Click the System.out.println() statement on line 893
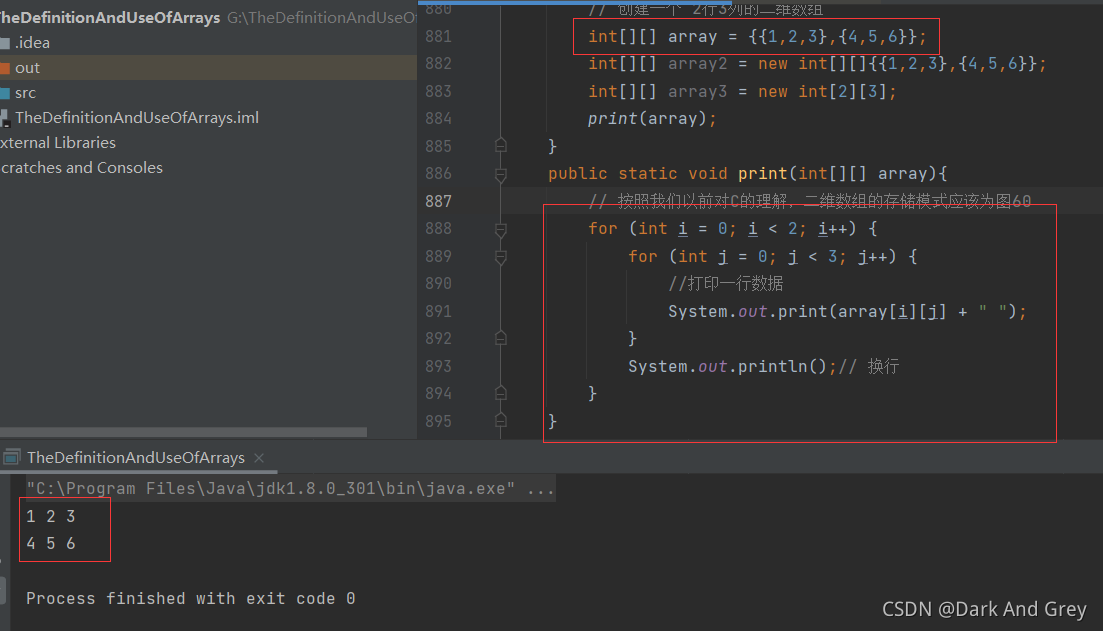 point(732,367)
